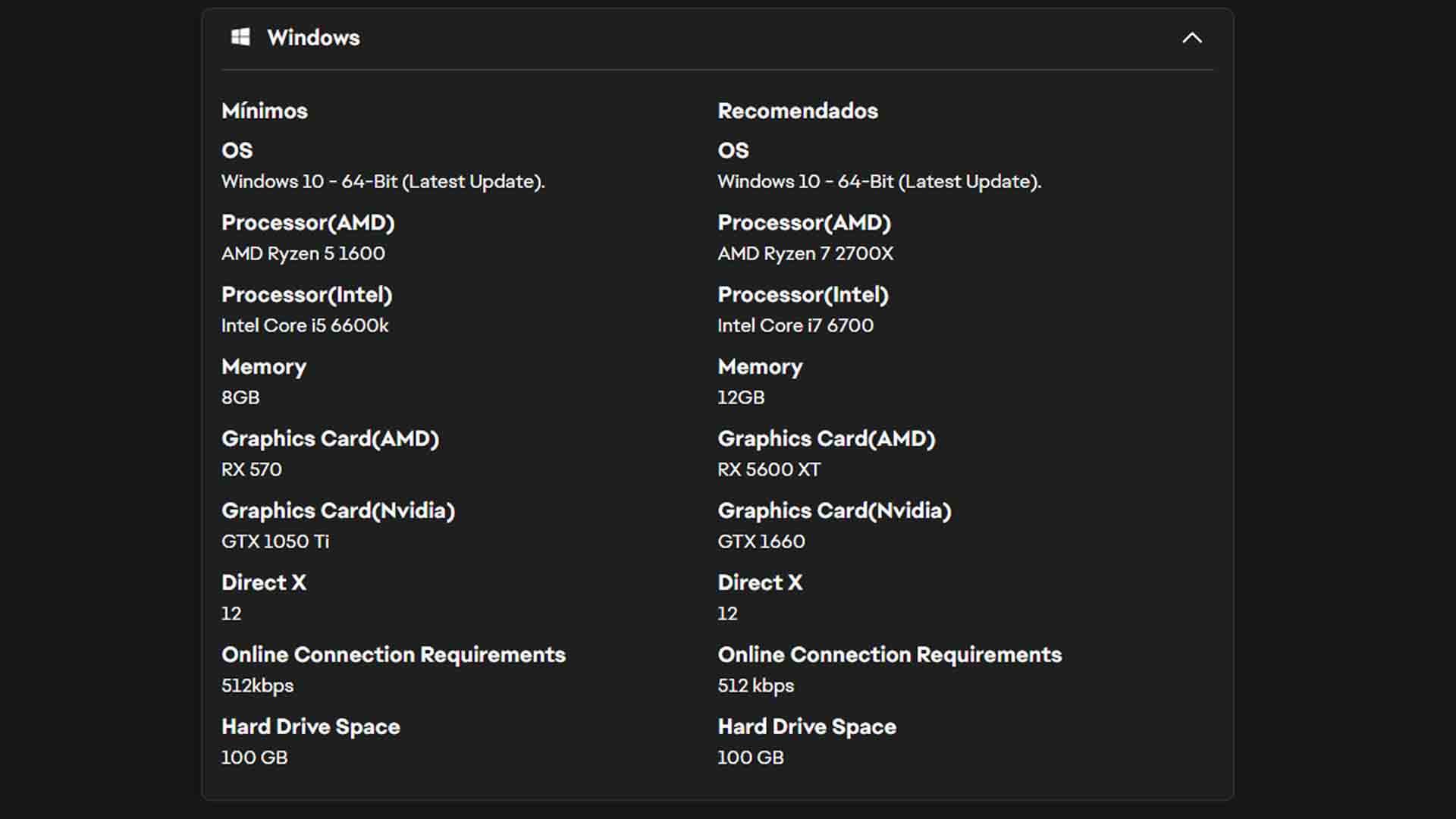1456x819 pixels.
Task: Select Processor(Intel) label under Mínimos
Action: coord(306,295)
